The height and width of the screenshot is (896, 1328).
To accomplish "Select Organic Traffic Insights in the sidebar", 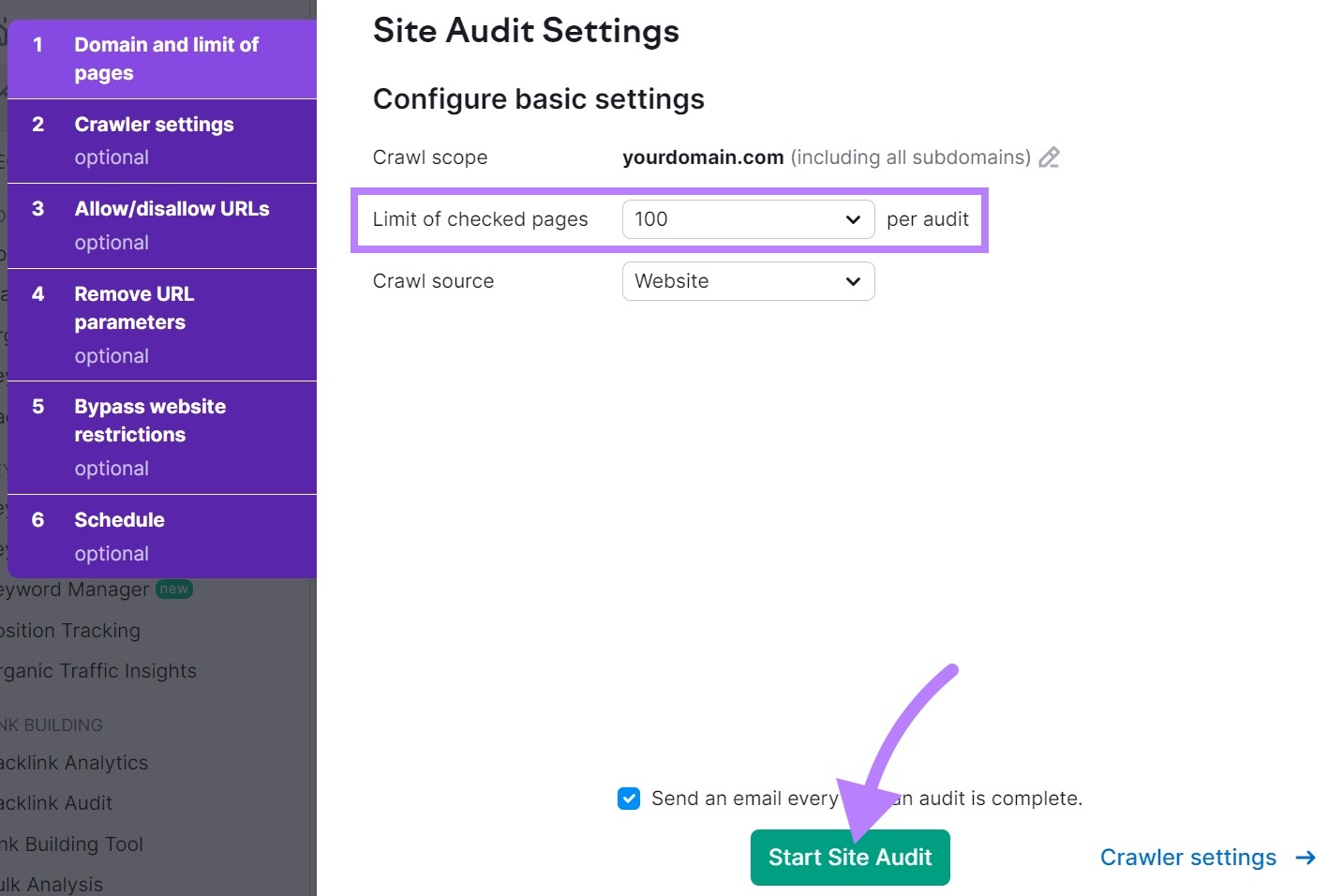I will click(x=97, y=670).
